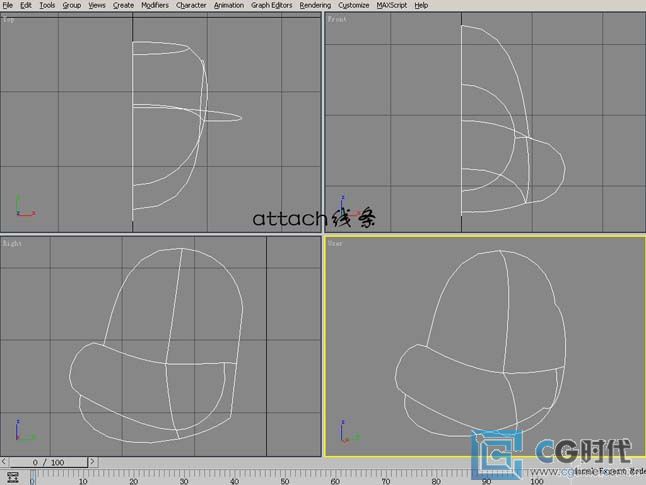Click the Right viewport label
The width and height of the screenshot is (646, 485).
pyautogui.click(x=12, y=243)
